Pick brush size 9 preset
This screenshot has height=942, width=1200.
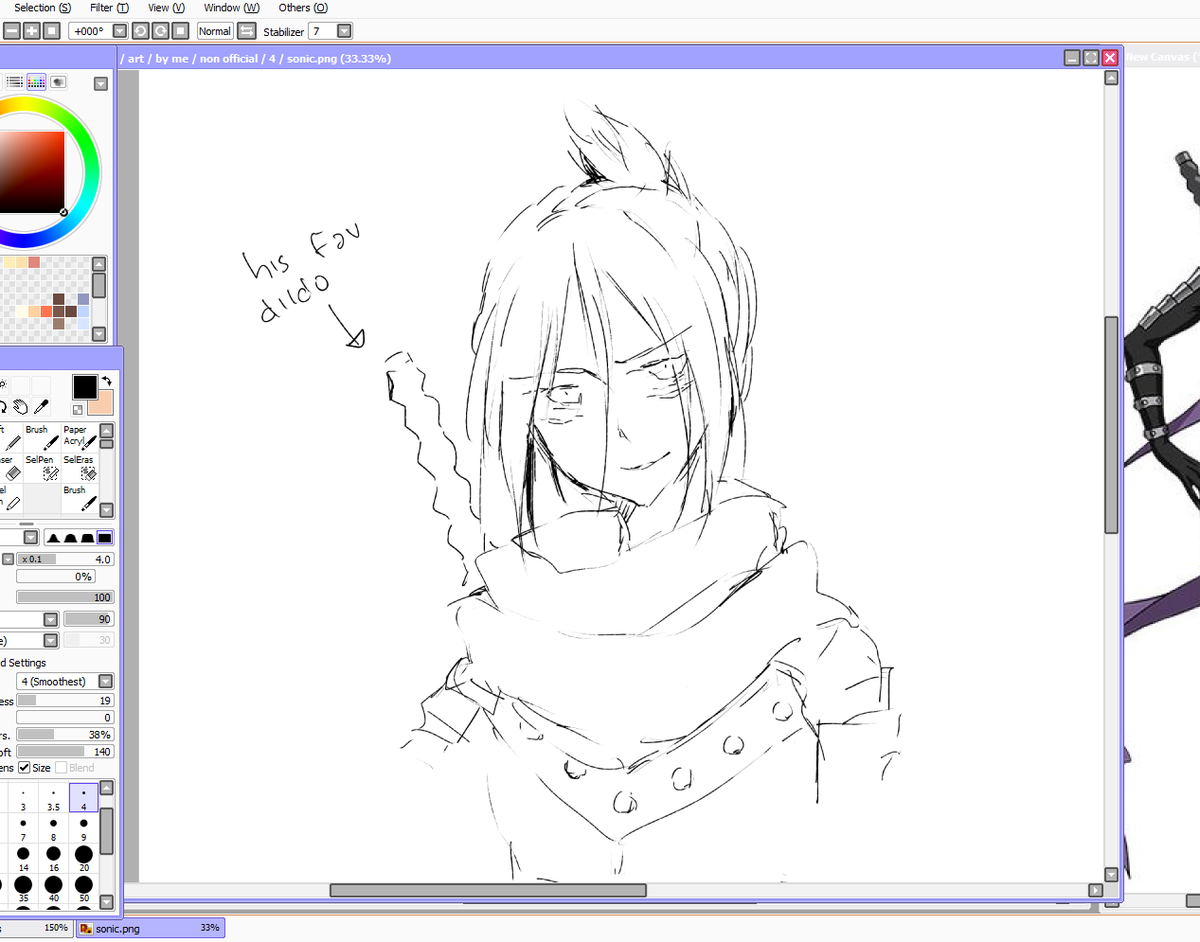coord(84,829)
